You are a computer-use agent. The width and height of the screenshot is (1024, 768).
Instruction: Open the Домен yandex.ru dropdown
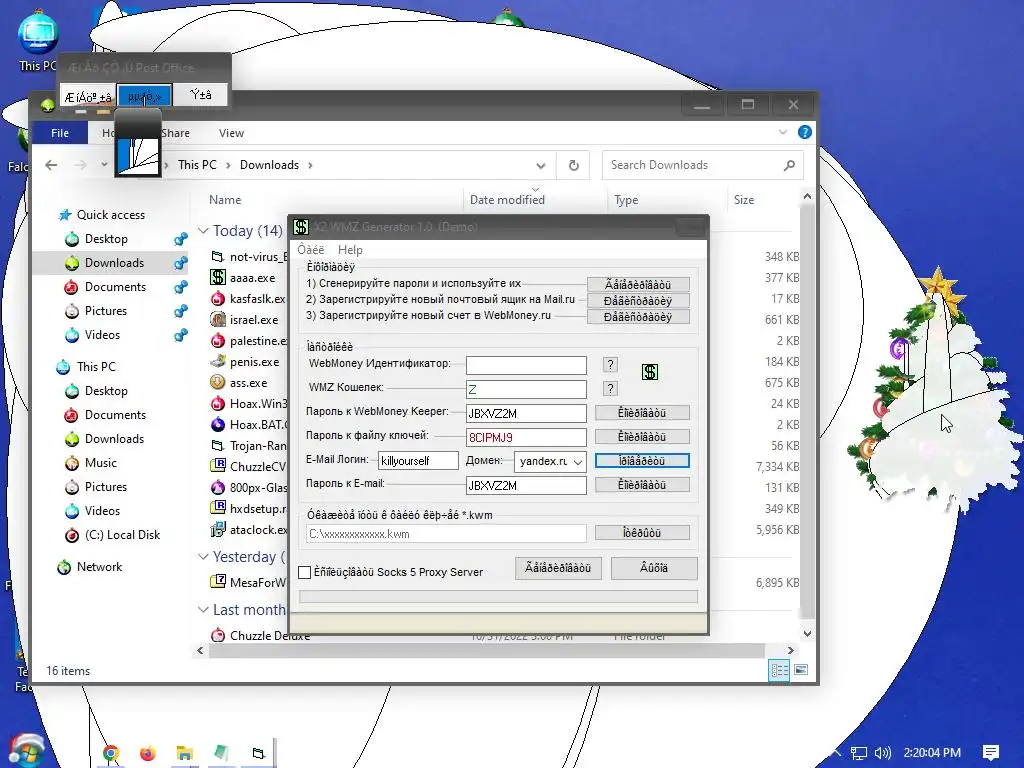point(578,462)
